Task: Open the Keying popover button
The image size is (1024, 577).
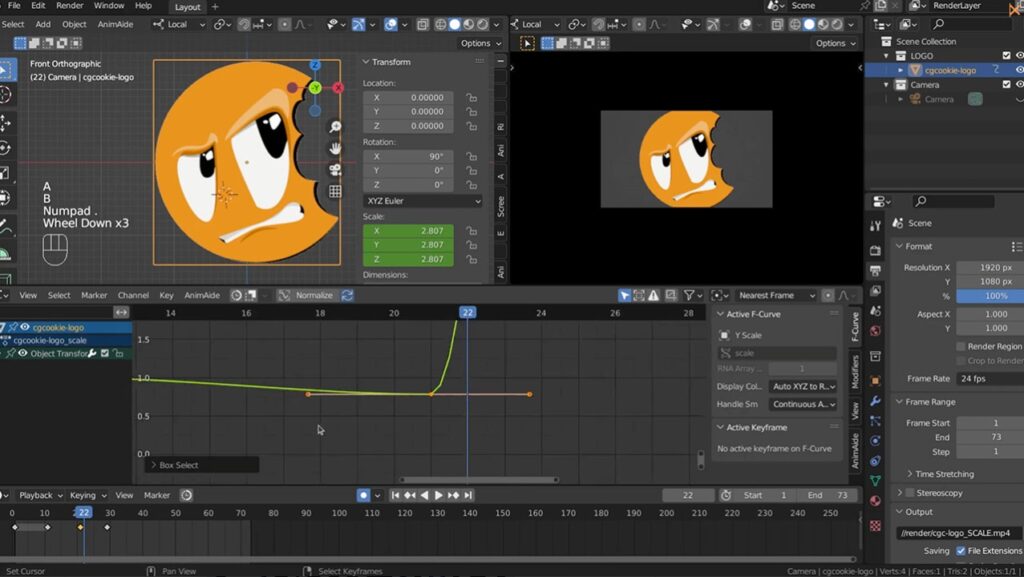Action: tap(88, 495)
